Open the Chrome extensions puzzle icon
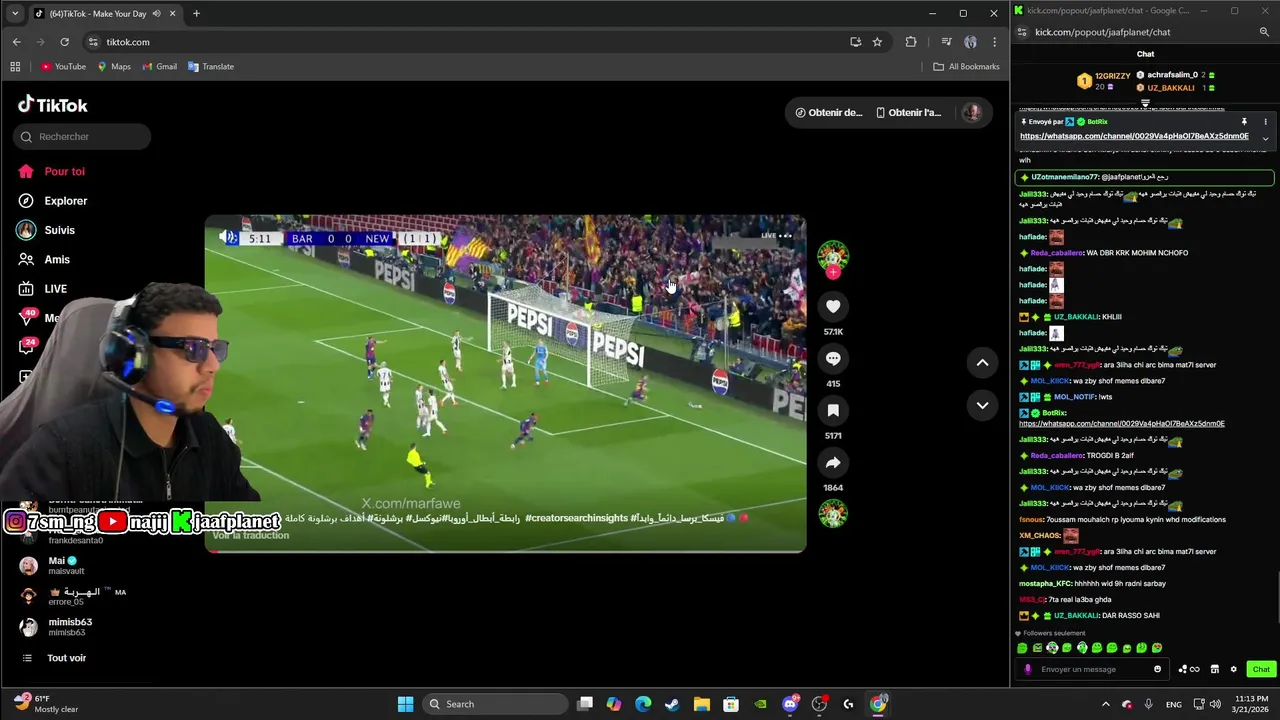1280x720 pixels. pos(910,42)
